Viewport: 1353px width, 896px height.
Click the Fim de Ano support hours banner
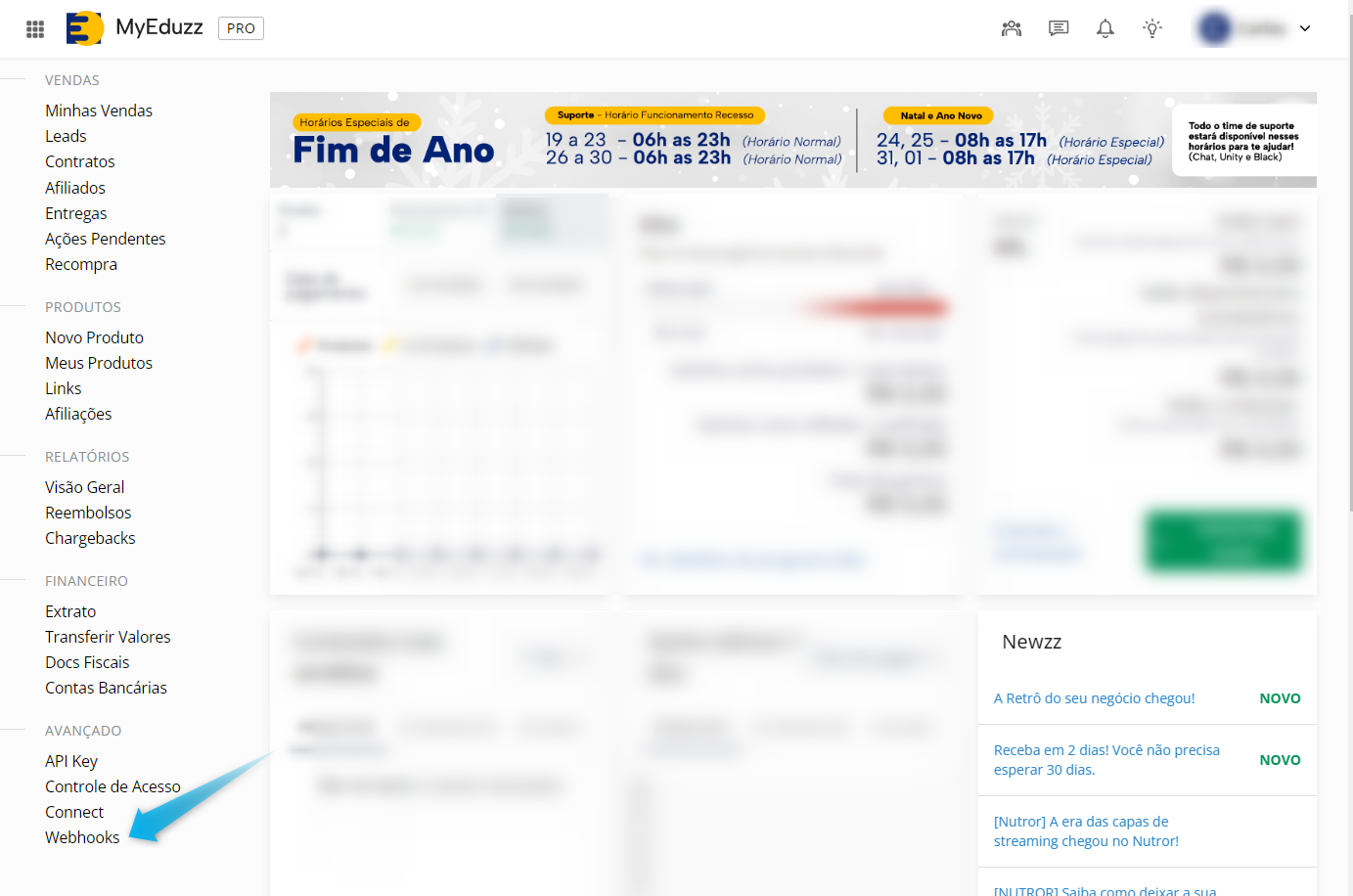pos(792,140)
